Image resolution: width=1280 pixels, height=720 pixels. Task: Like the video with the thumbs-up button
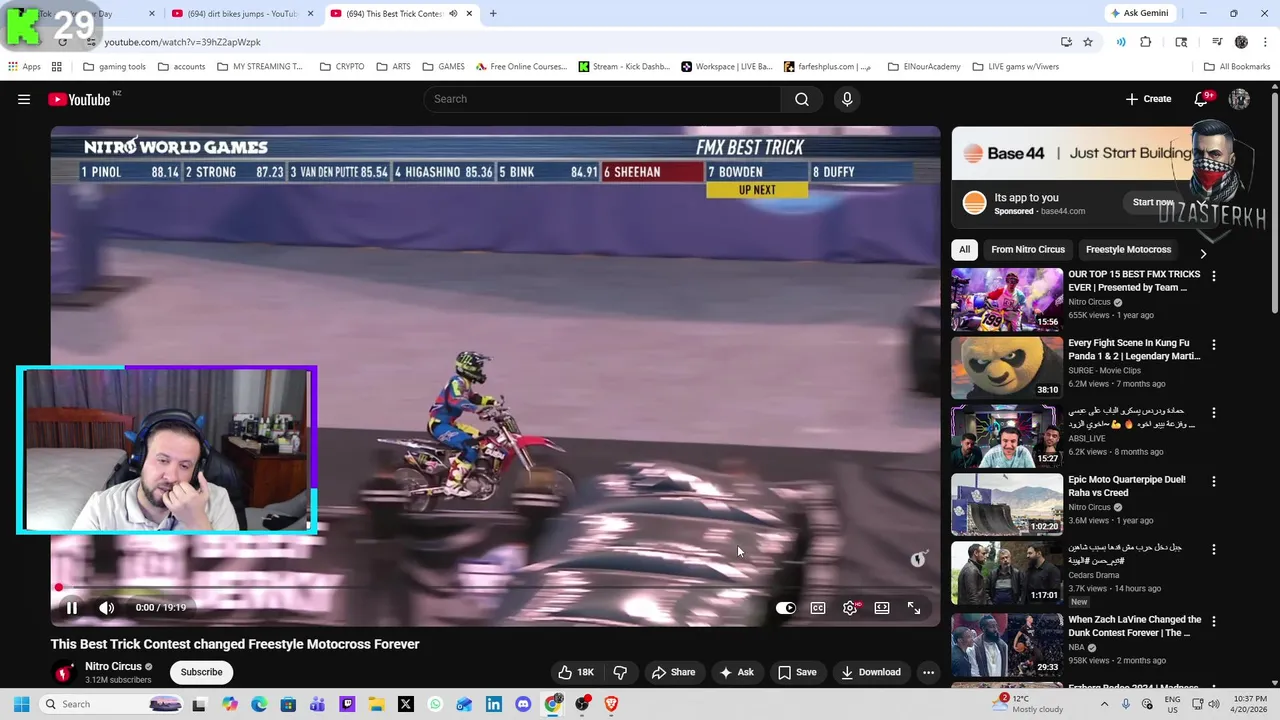coord(576,672)
